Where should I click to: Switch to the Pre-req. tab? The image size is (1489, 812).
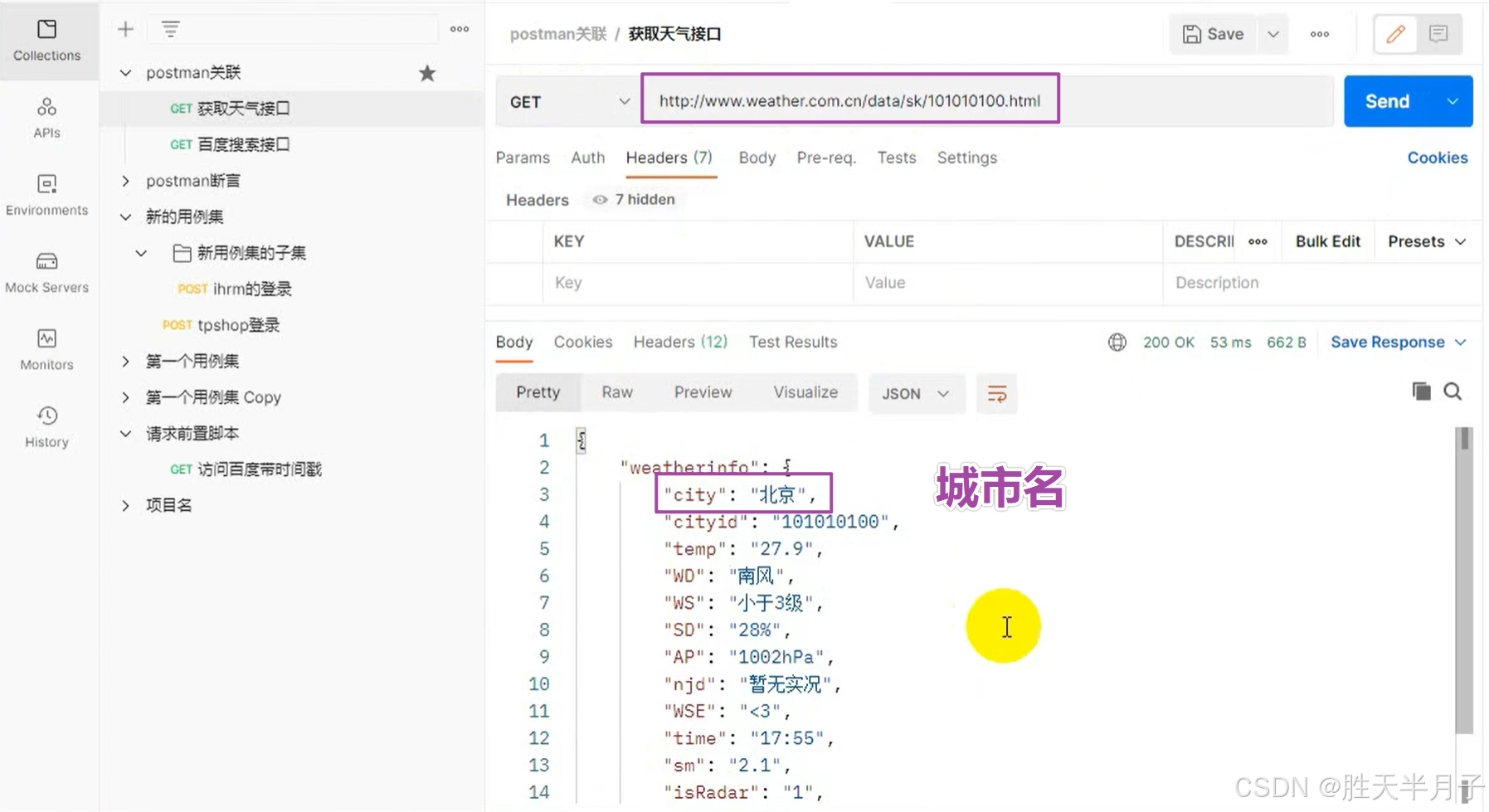click(x=826, y=158)
